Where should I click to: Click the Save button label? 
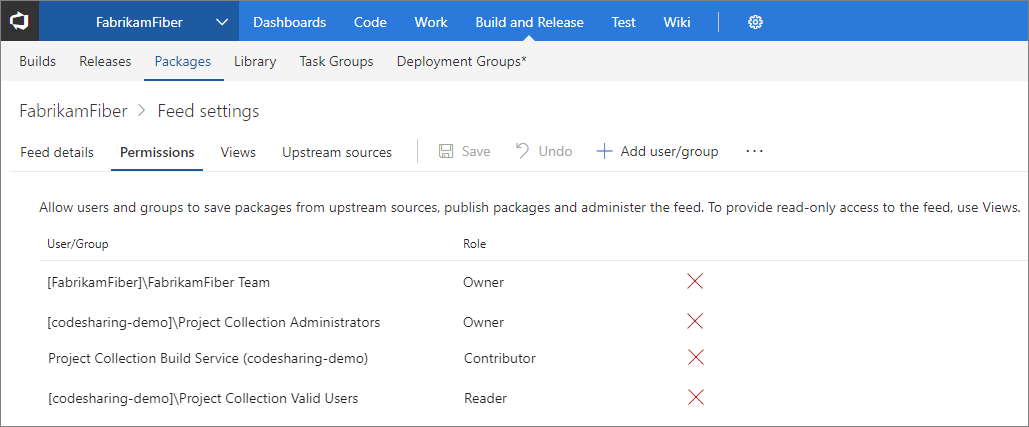(x=476, y=152)
